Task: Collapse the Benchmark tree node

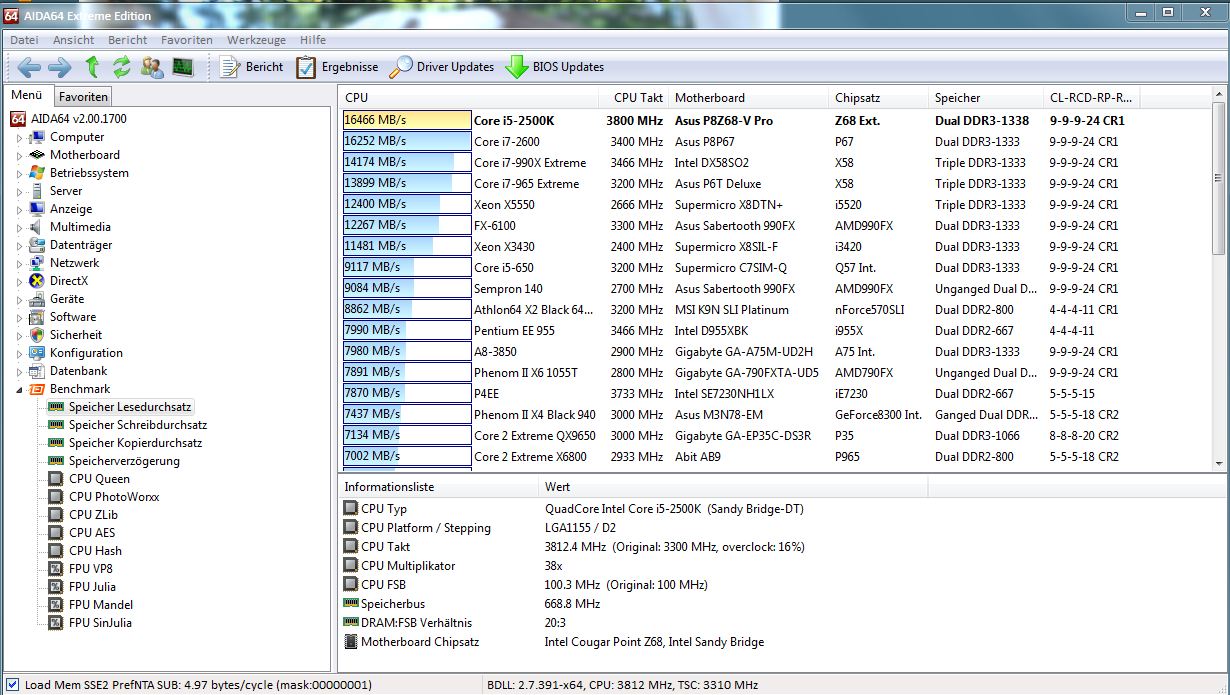Action: pyautogui.click(x=19, y=389)
